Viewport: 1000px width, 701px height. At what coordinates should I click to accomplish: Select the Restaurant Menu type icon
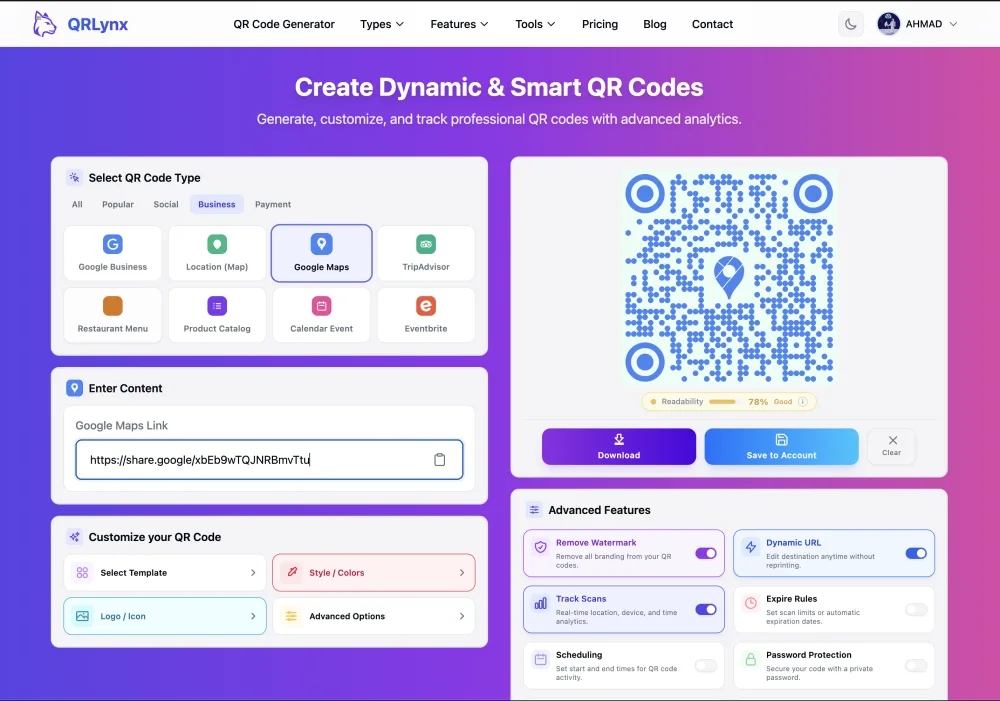point(113,306)
